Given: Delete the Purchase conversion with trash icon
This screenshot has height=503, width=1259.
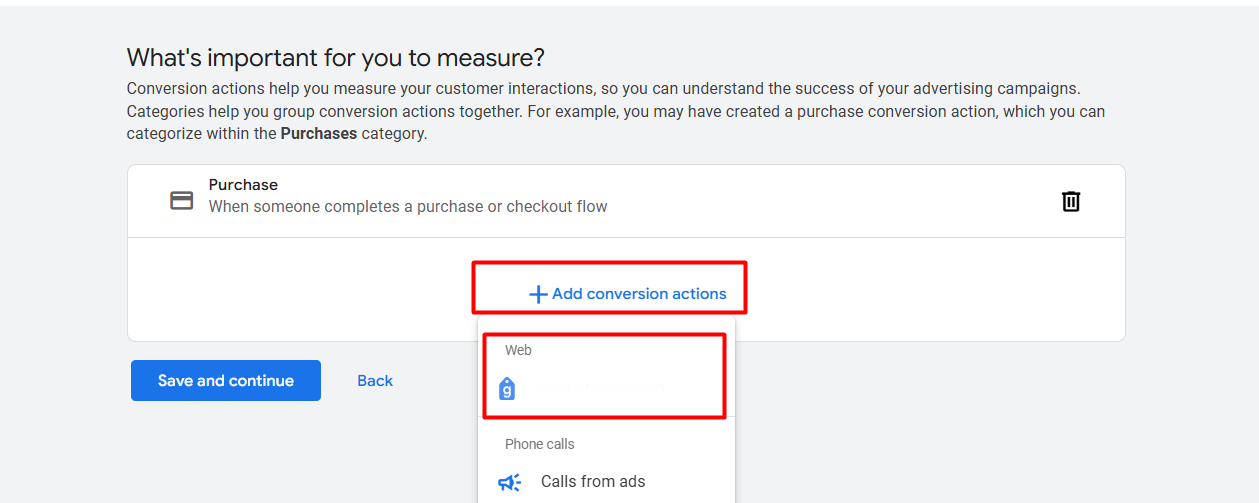Looking at the screenshot, I should pyautogui.click(x=1070, y=201).
